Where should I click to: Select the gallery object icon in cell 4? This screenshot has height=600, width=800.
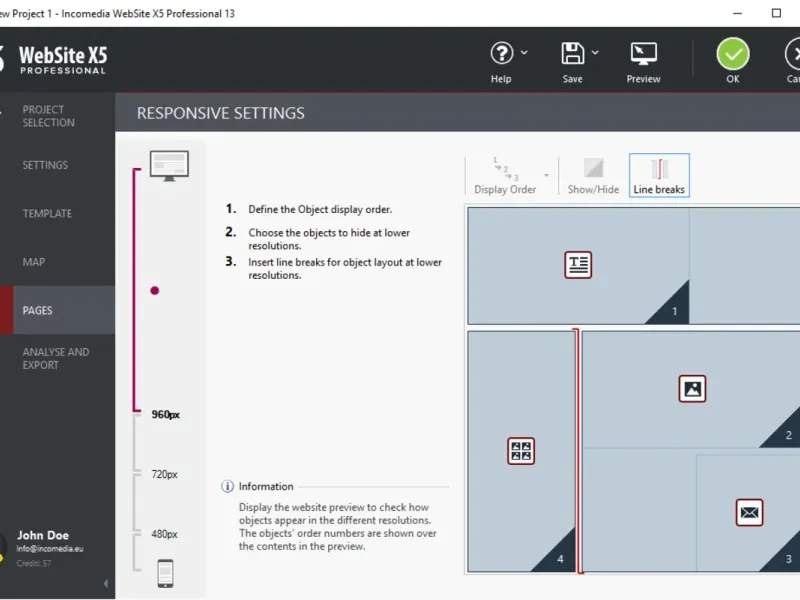[x=521, y=451]
